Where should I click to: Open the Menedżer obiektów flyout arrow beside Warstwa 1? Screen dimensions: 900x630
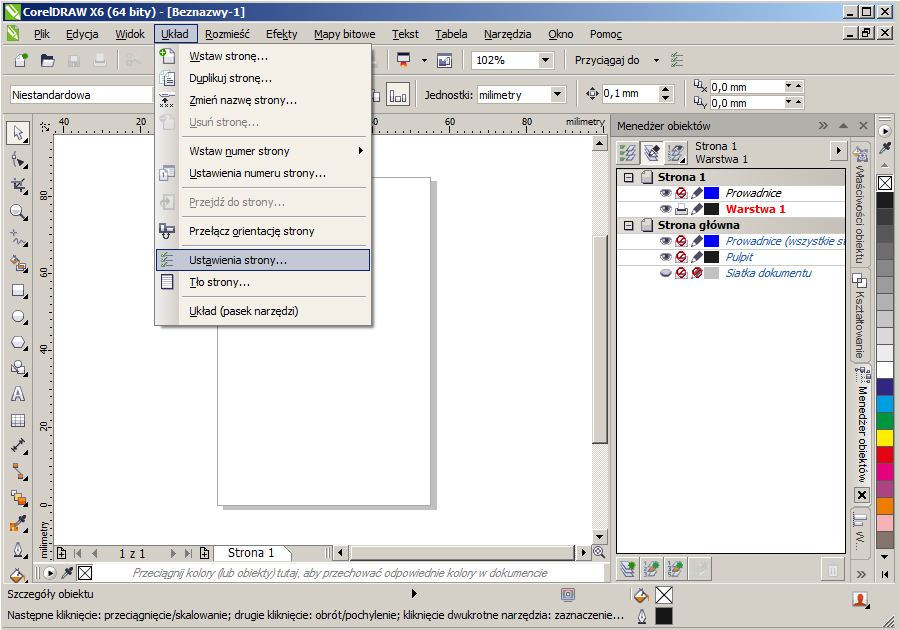coord(839,150)
